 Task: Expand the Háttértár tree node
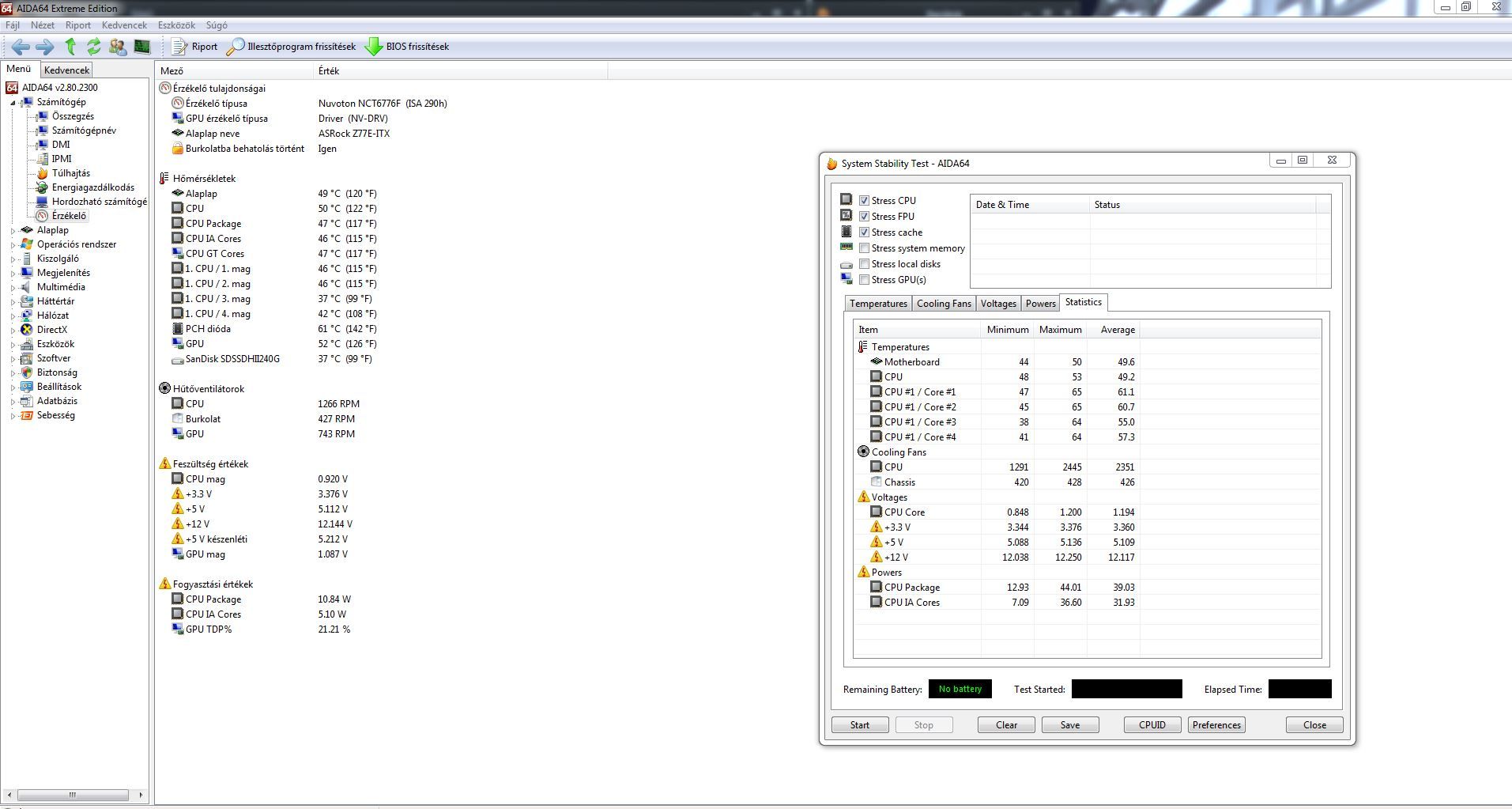(x=13, y=302)
